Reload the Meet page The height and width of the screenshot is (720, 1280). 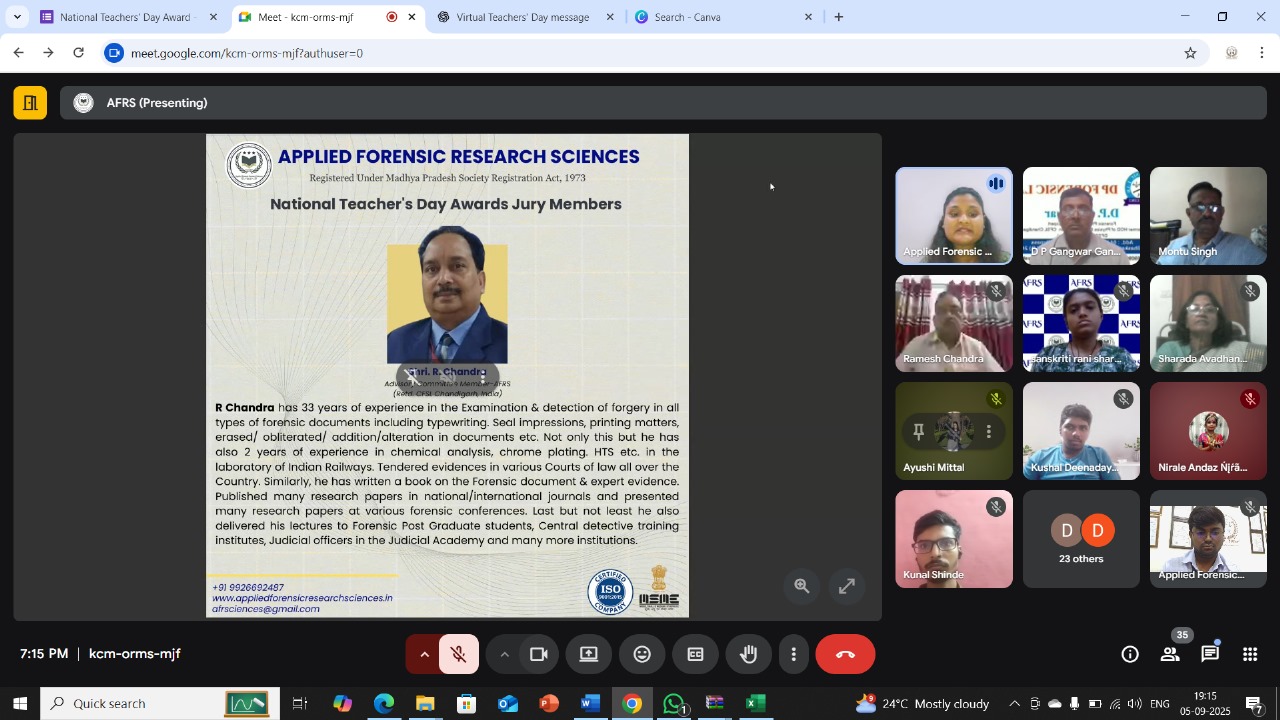(x=79, y=53)
